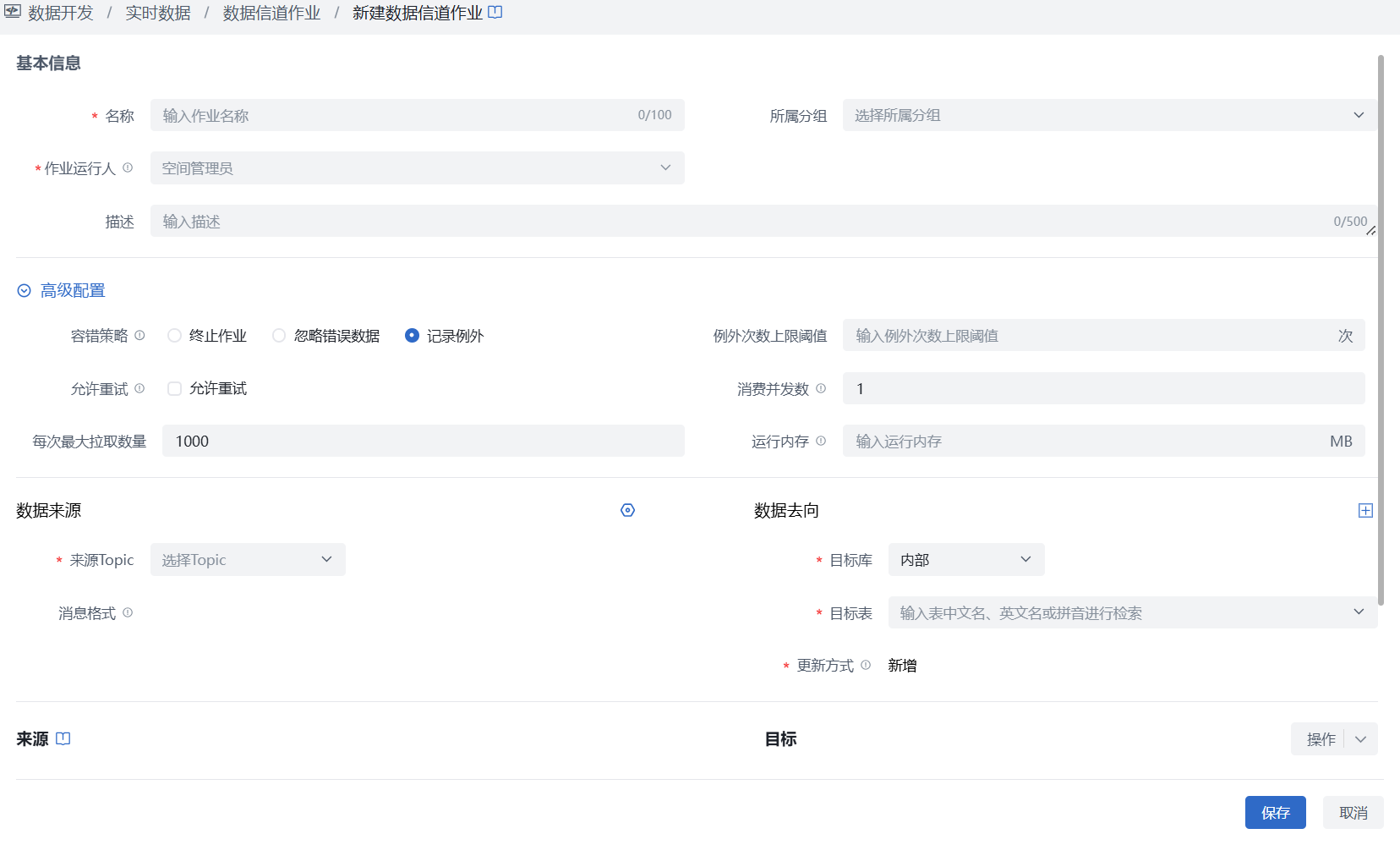Click the 数据去向 heading
The height and width of the screenshot is (845, 1400).
coord(786,511)
